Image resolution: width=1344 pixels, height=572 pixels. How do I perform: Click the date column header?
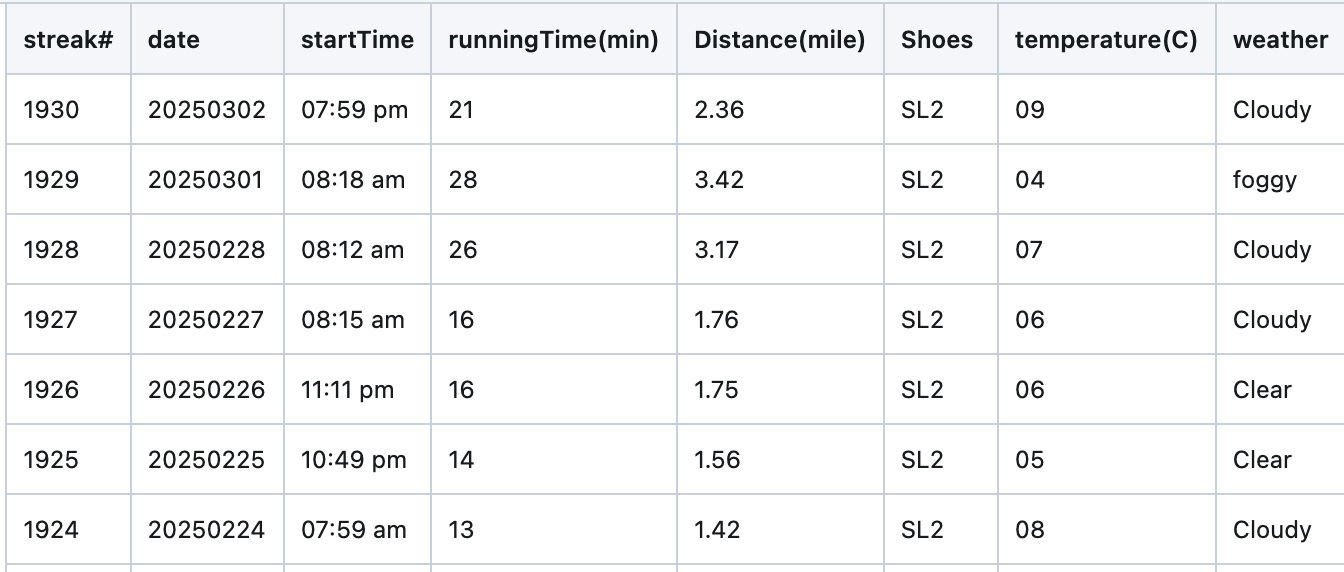[207, 40]
